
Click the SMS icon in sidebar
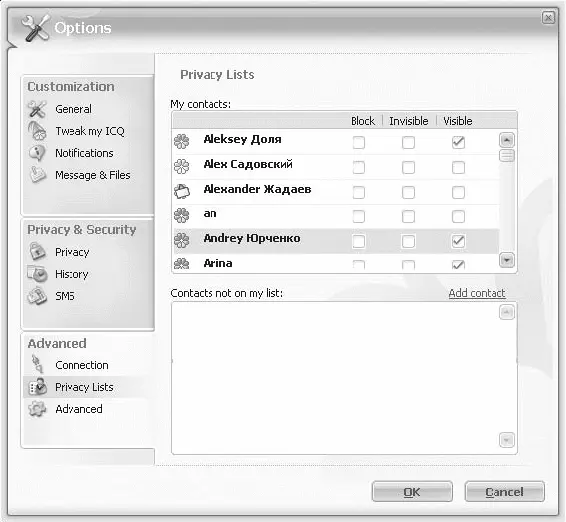pos(38,296)
